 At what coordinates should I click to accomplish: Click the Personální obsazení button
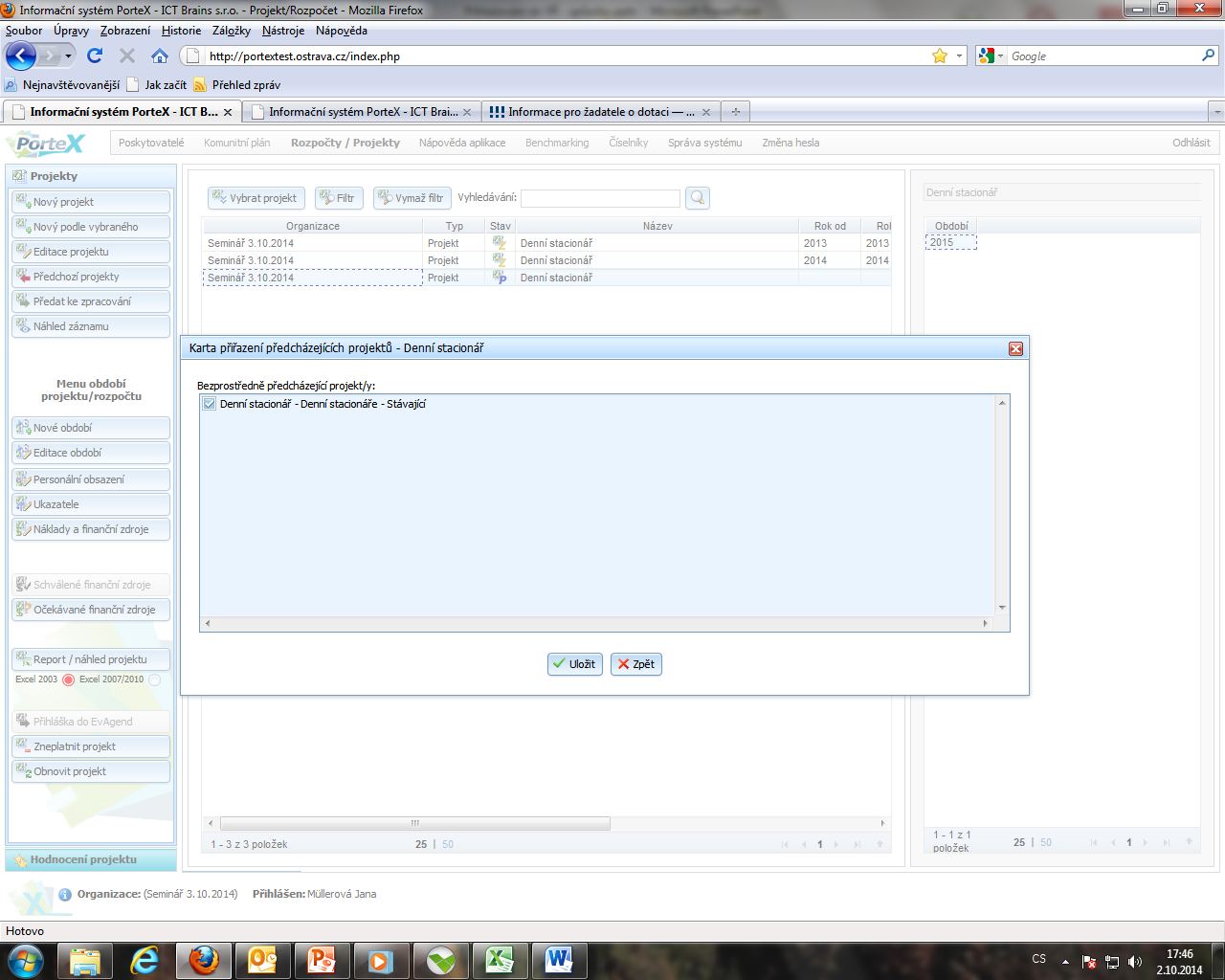[91, 479]
